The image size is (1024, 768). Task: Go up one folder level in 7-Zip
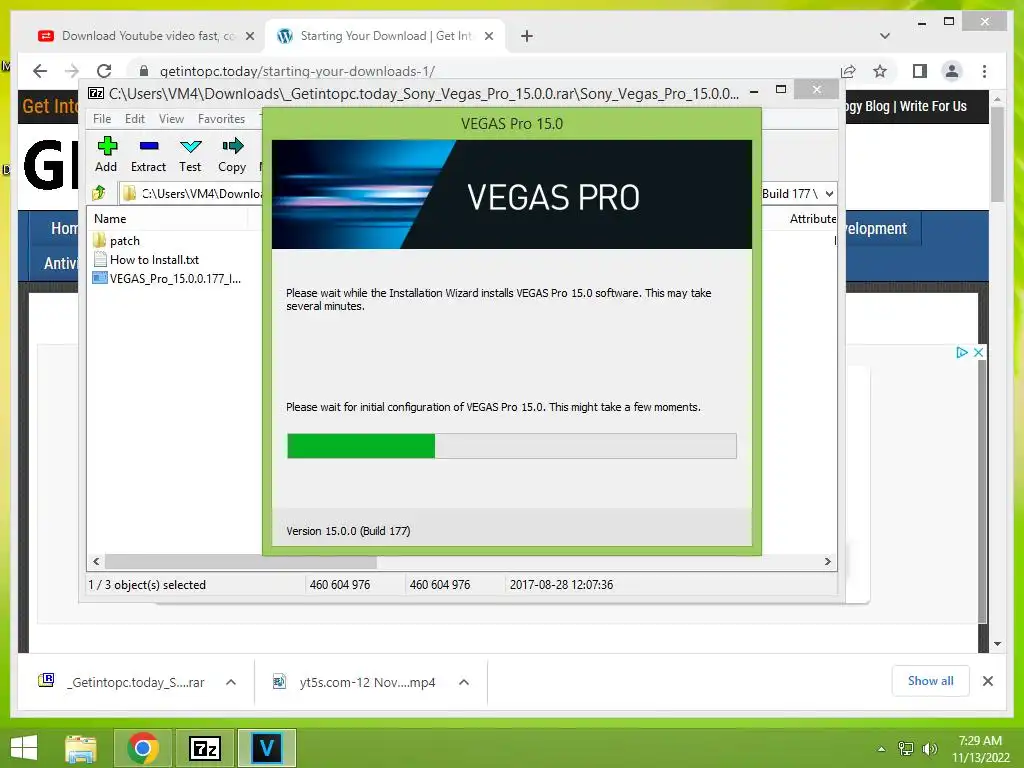tap(99, 193)
